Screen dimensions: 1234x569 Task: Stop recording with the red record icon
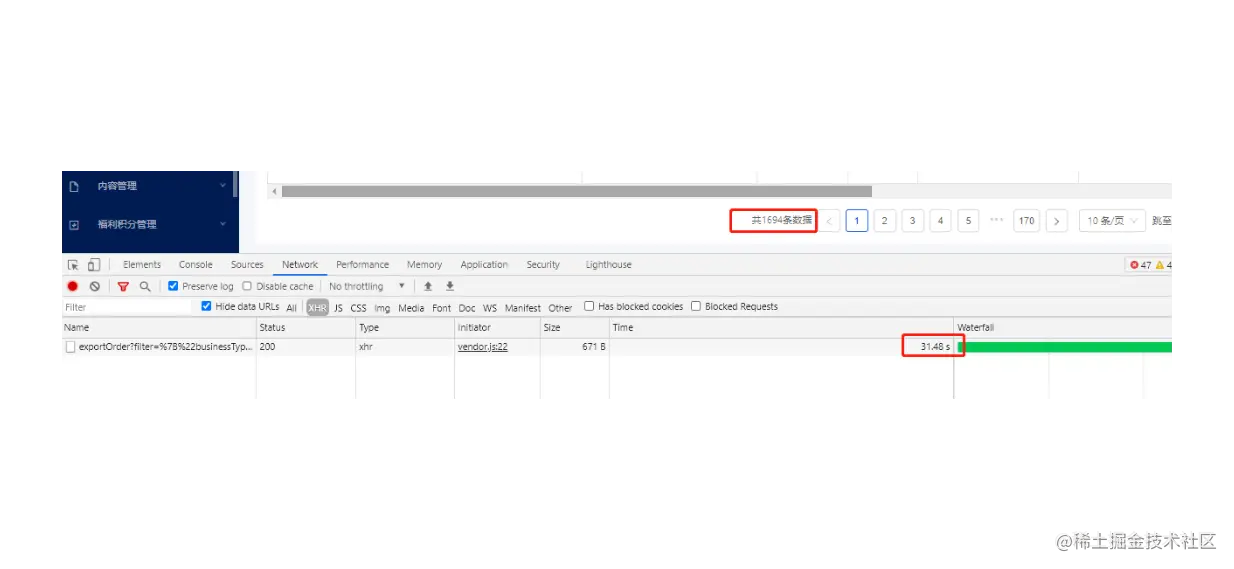point(73,286)
